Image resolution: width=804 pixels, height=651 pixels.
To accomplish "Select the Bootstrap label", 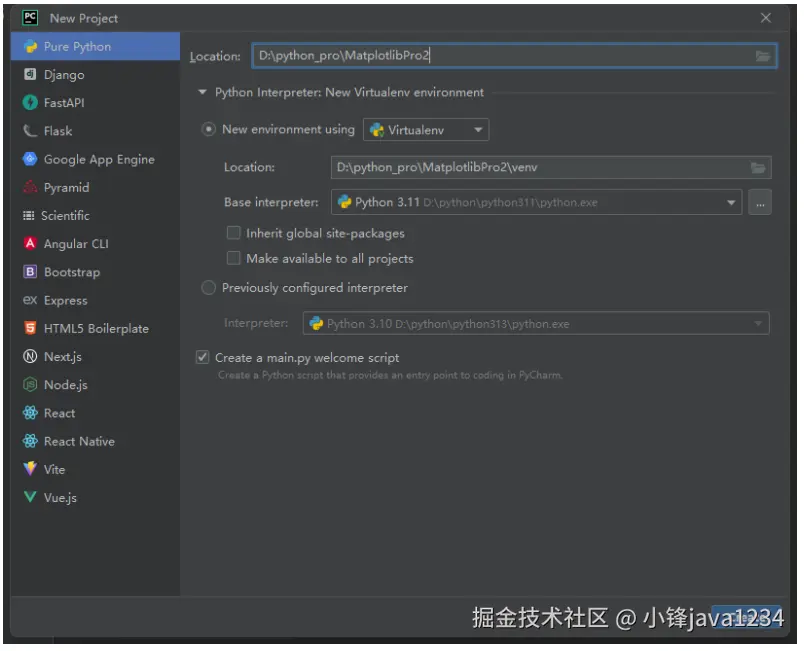I will (72, 272).
